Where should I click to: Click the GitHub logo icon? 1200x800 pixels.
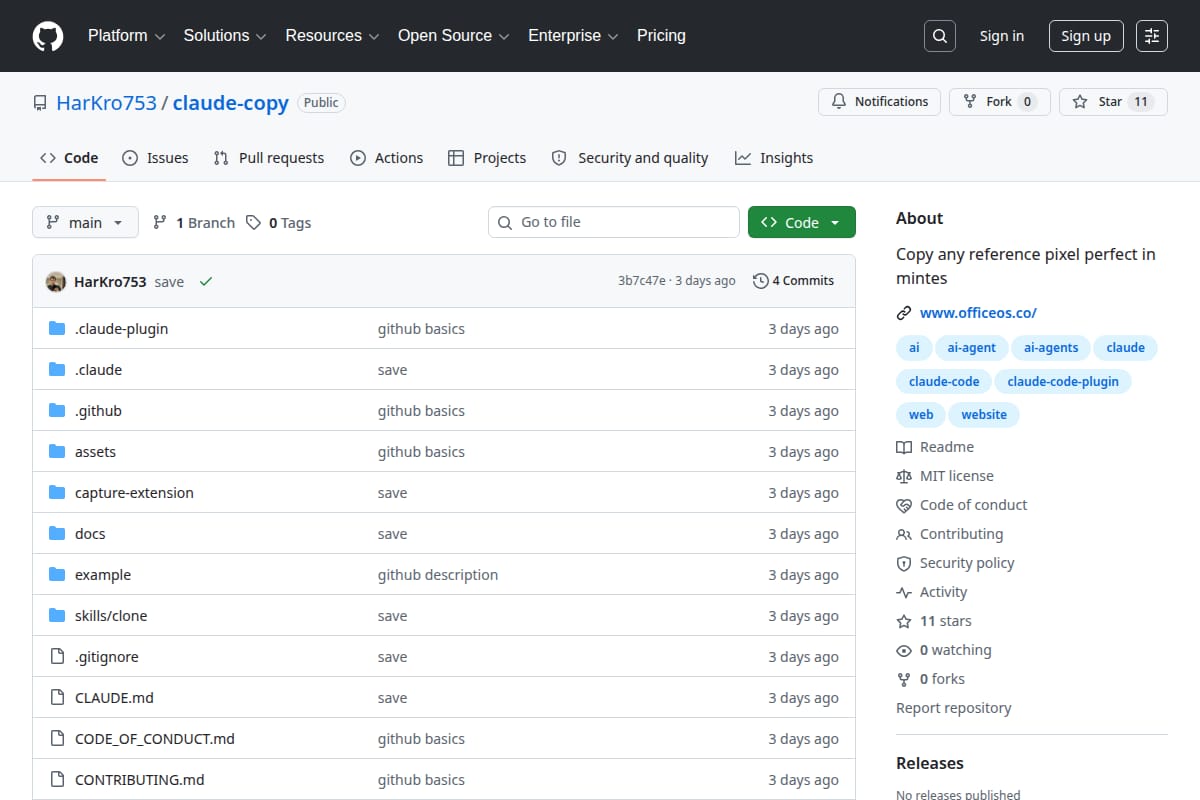tap(48, 36)
